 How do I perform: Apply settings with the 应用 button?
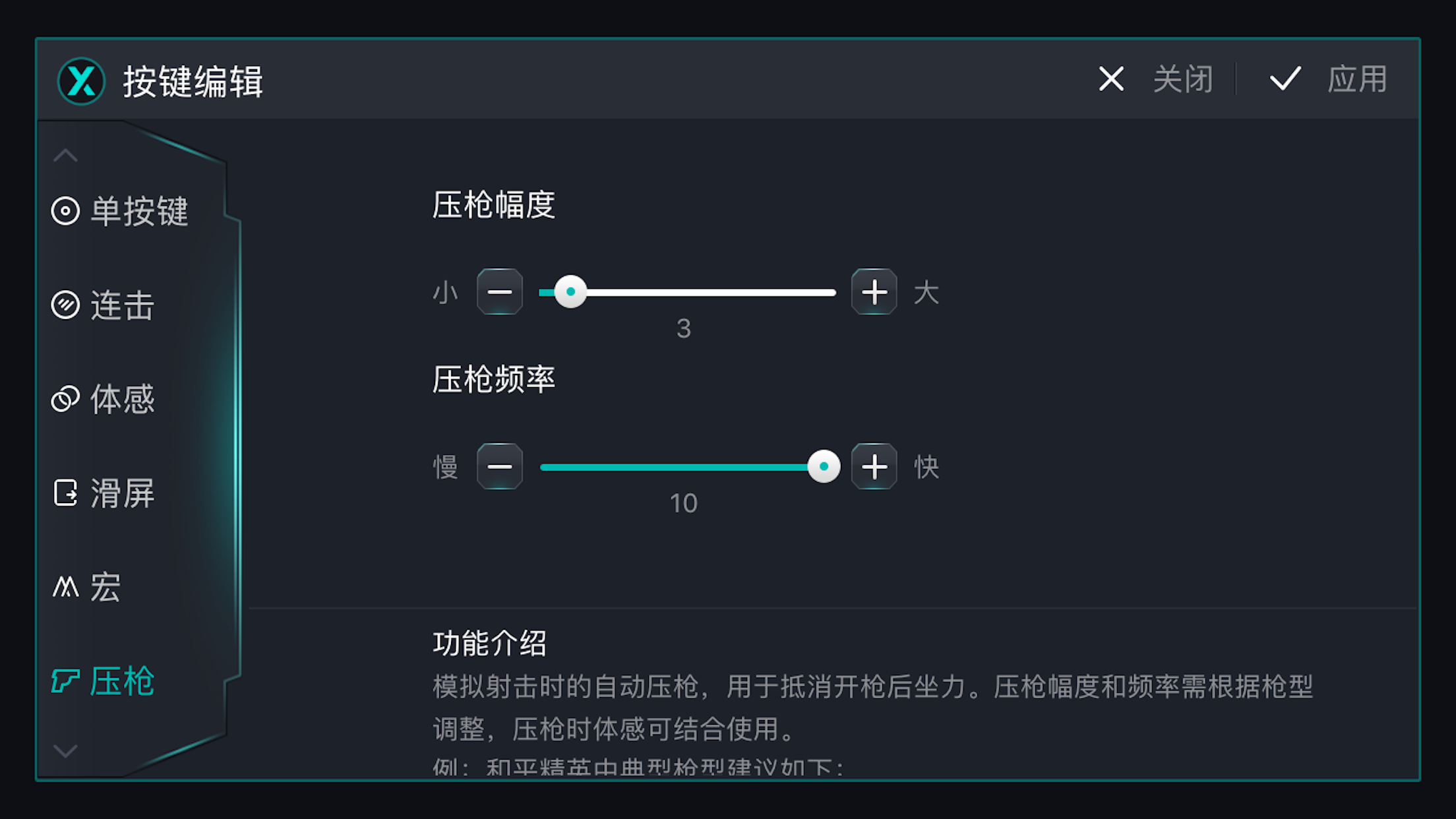pyautogui.click(x=1356, y=79)
